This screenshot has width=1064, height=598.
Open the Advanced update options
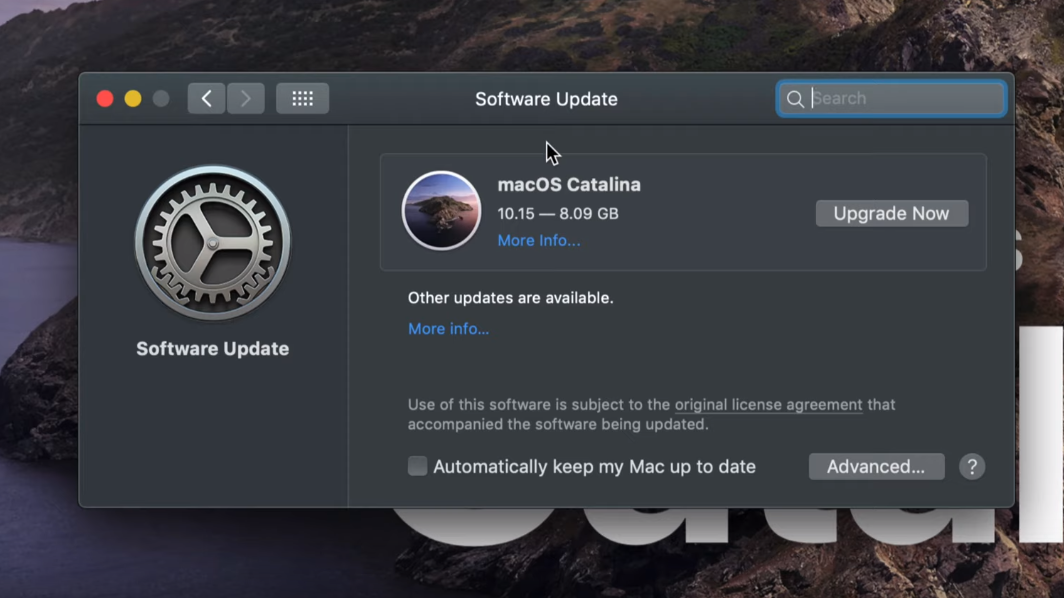876,466
